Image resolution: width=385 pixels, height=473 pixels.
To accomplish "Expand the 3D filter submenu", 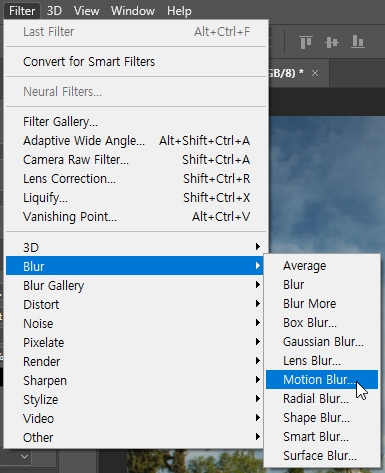I will (136, 247).
